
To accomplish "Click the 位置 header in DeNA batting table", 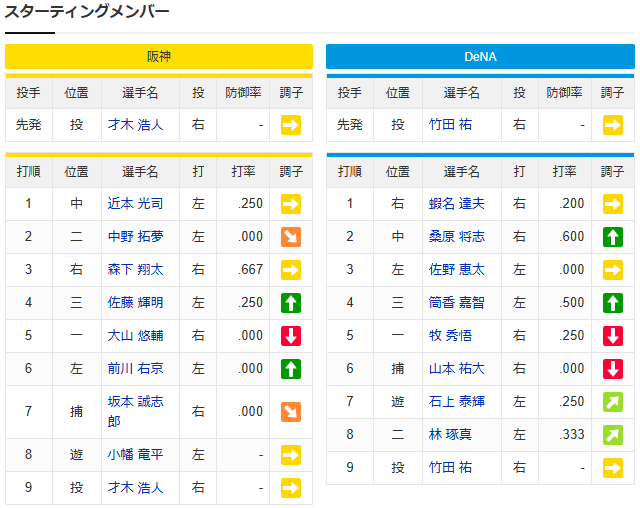I will point(398,171).
